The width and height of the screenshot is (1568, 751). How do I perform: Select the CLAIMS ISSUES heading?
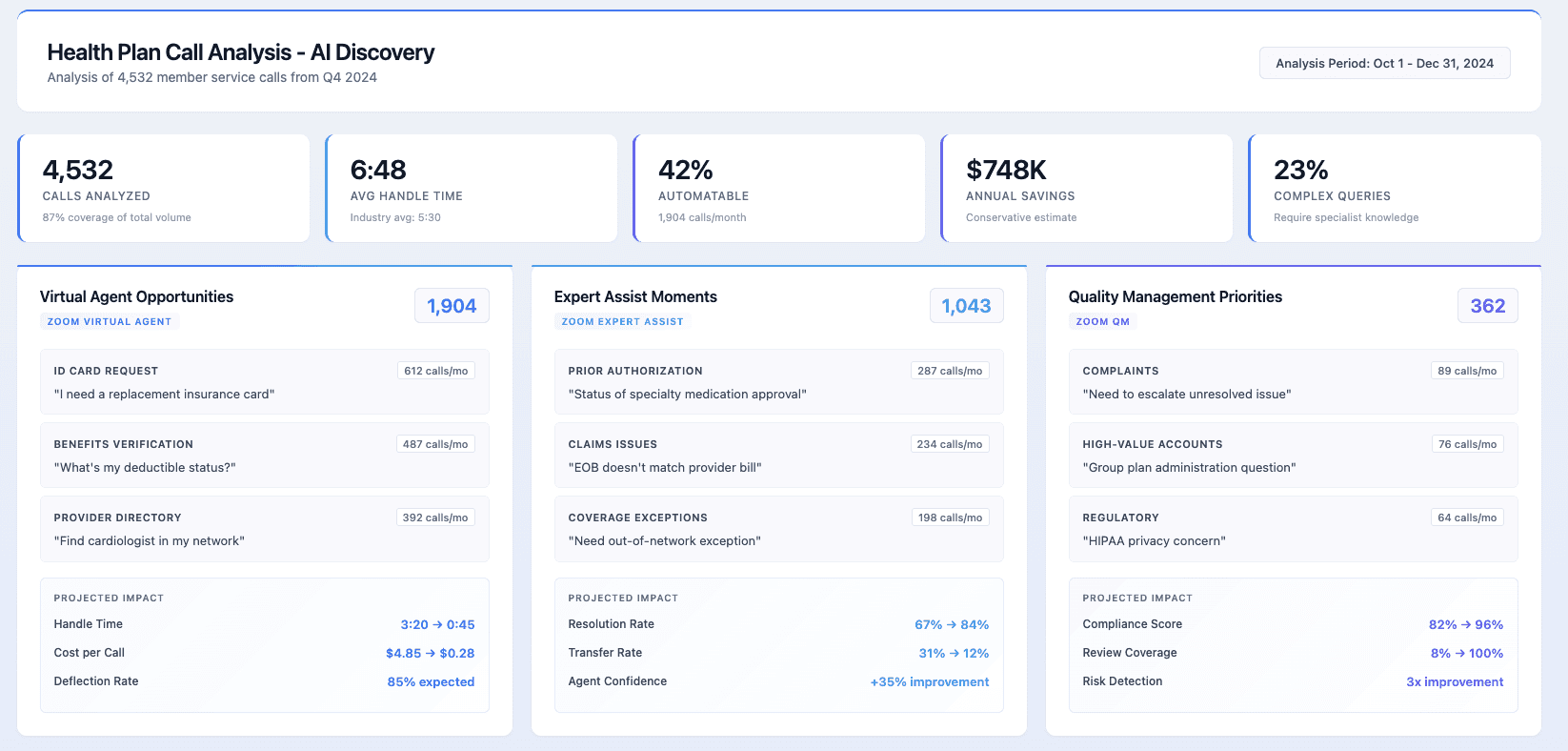coord(613,444)
